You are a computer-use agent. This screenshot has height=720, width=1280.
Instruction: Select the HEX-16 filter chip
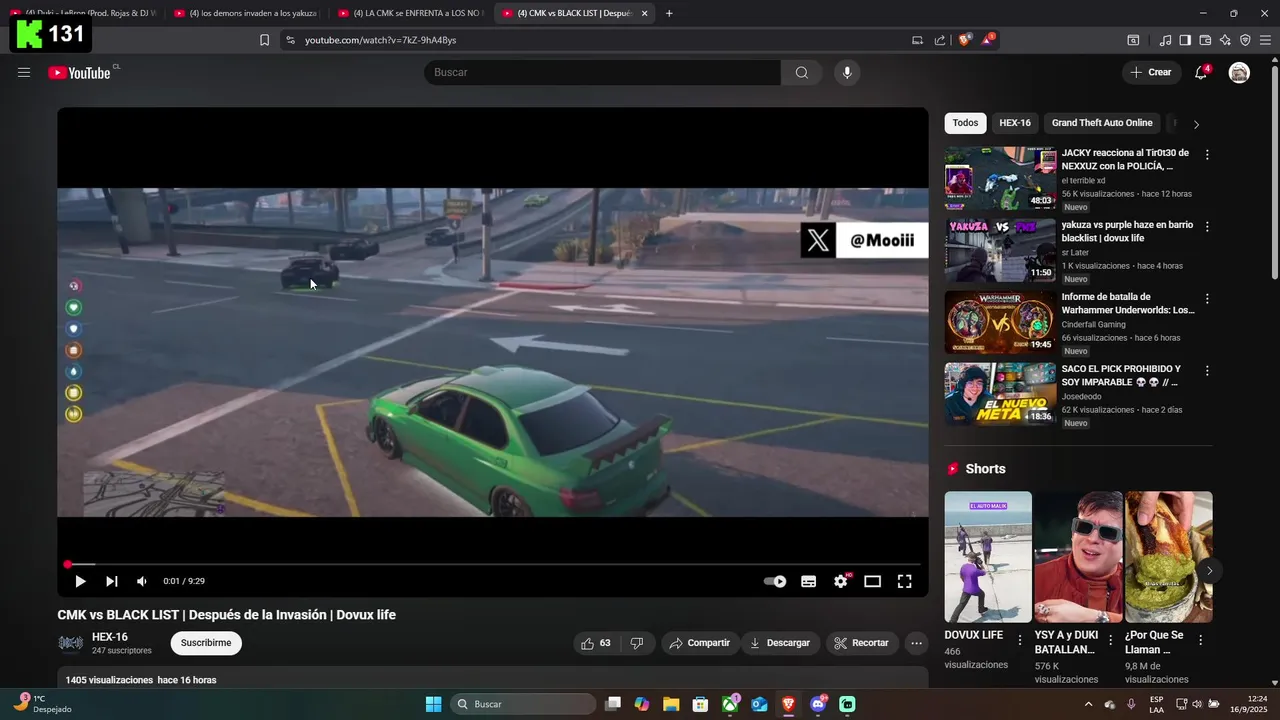pyautogui.click(x=1015, y=123)
